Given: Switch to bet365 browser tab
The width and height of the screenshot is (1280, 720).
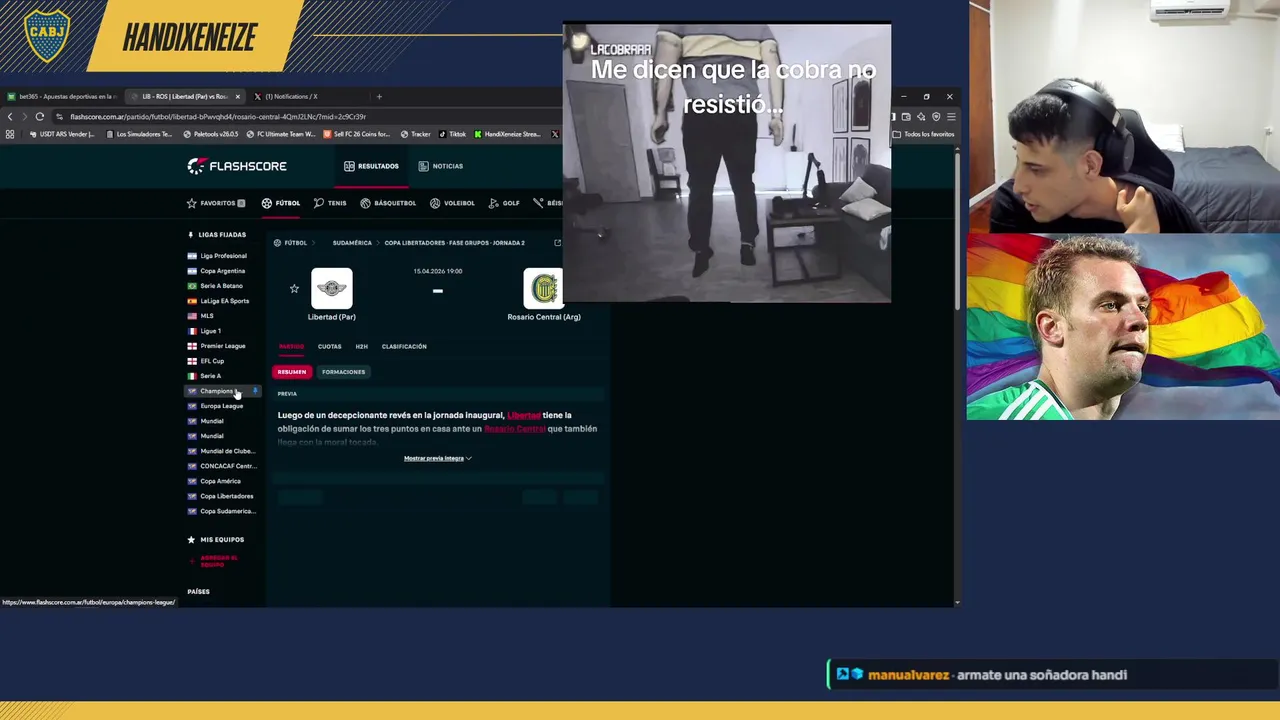Looking at the screenshot, I should pos(62,97).
